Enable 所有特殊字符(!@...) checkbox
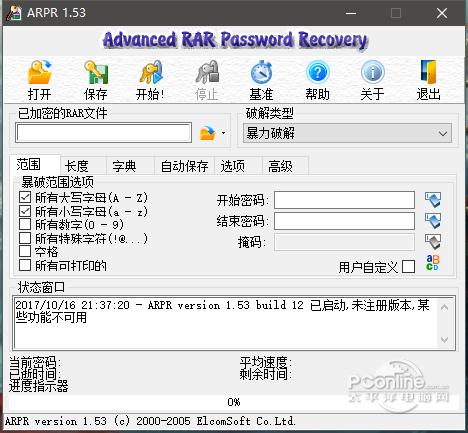468x433 pixels. coord(25,238)
